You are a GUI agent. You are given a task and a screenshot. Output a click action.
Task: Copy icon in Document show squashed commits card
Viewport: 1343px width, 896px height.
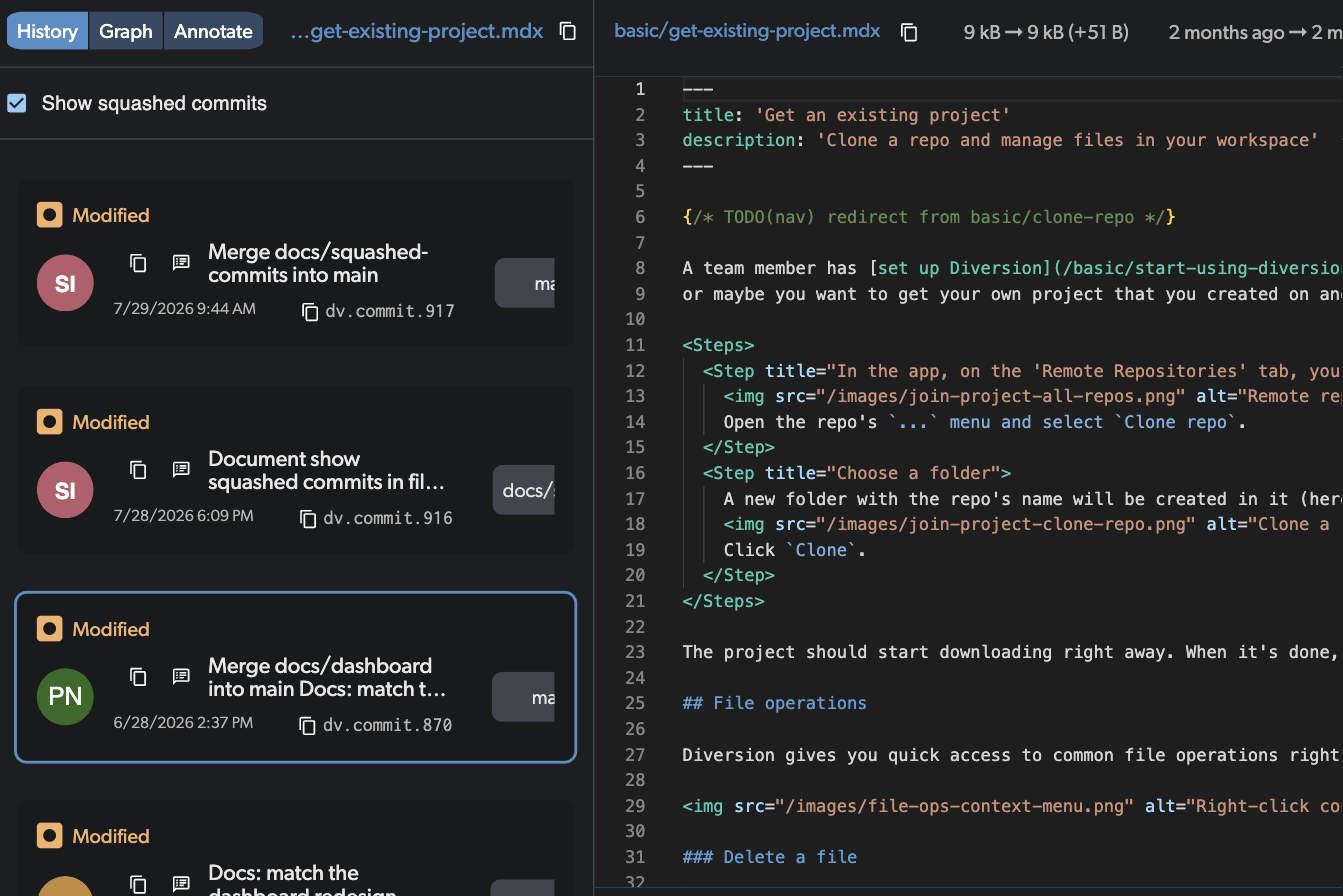click(x=139, y=470)
